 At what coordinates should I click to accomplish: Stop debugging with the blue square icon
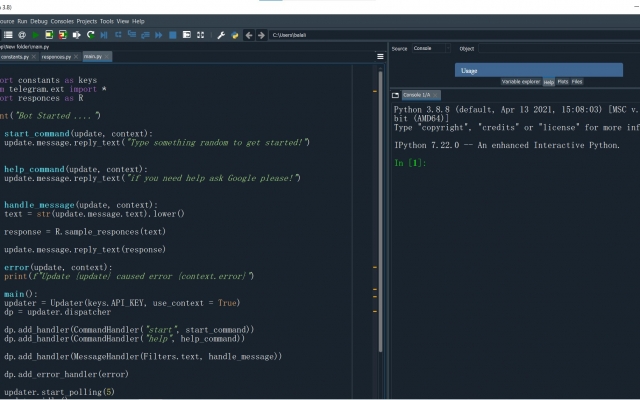coord(173,35)
